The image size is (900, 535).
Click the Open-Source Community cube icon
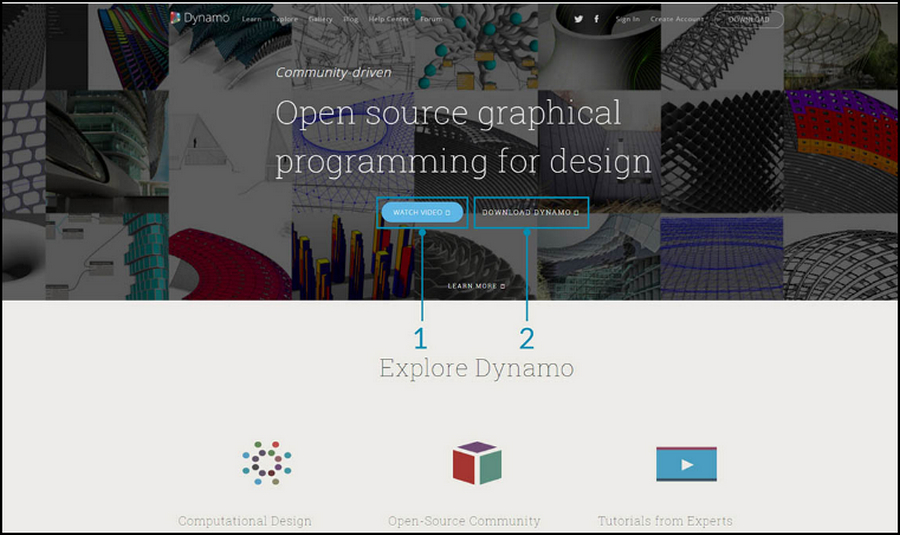[x=477, y=463]
